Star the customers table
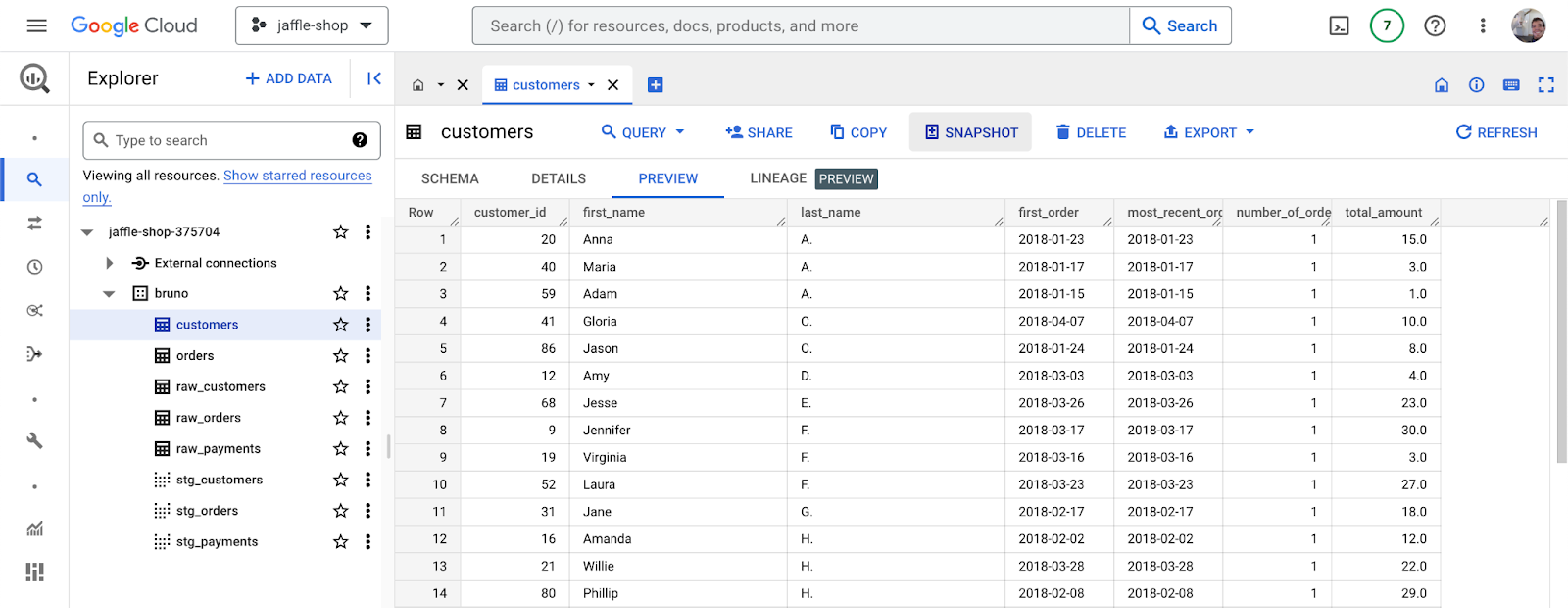Viewport: 1568px width, 608px height. [x=341, y=325]
